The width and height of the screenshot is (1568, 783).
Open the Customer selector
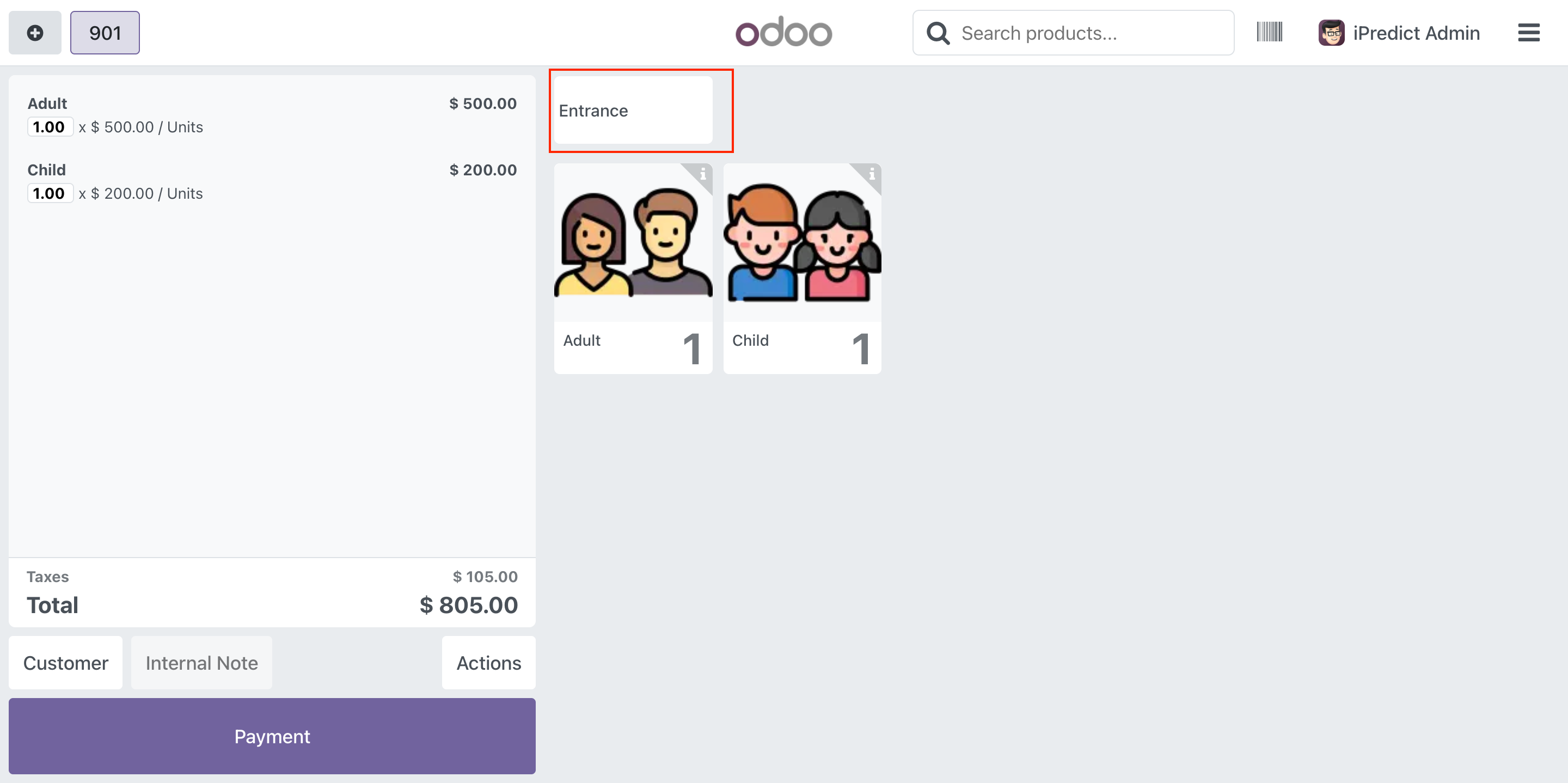coord(66,663)
